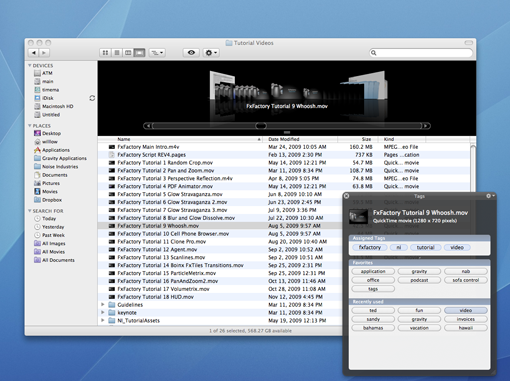Open the Tags panel gear menu
The image size is (510, 381).
pos(490,196)
